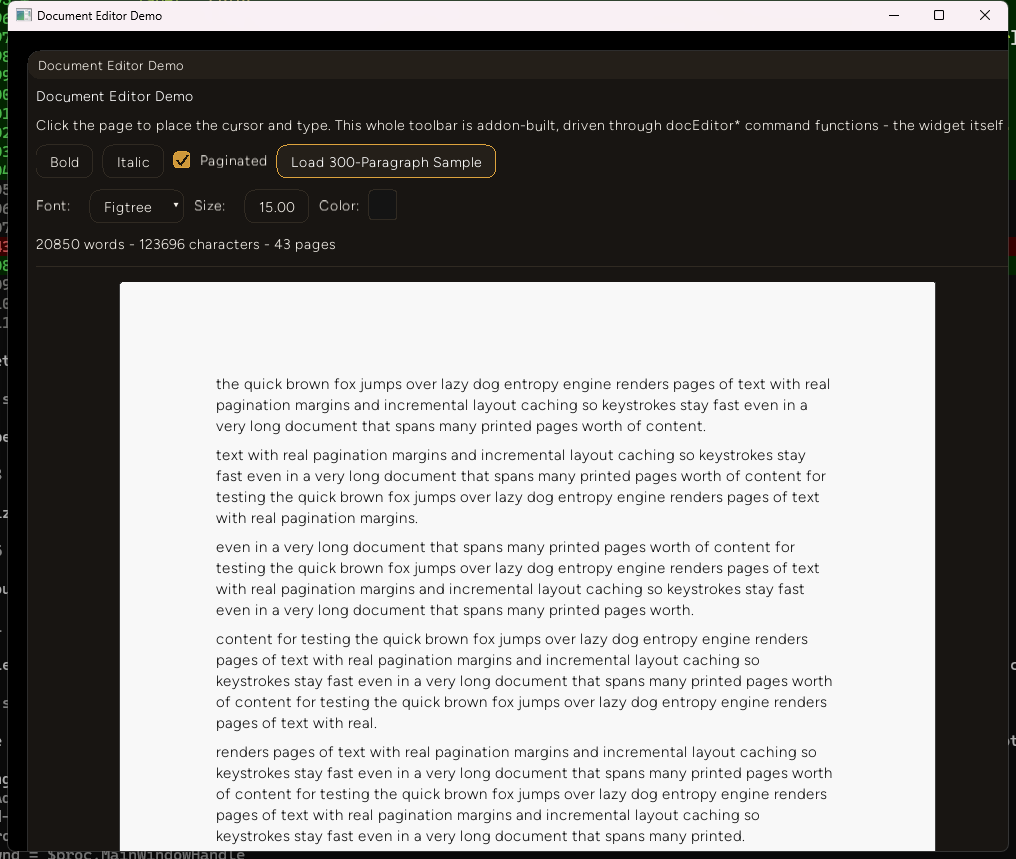Toggle the Paginated checkbox
This screenshot has height=859, width=1016.
coord(181,160)
